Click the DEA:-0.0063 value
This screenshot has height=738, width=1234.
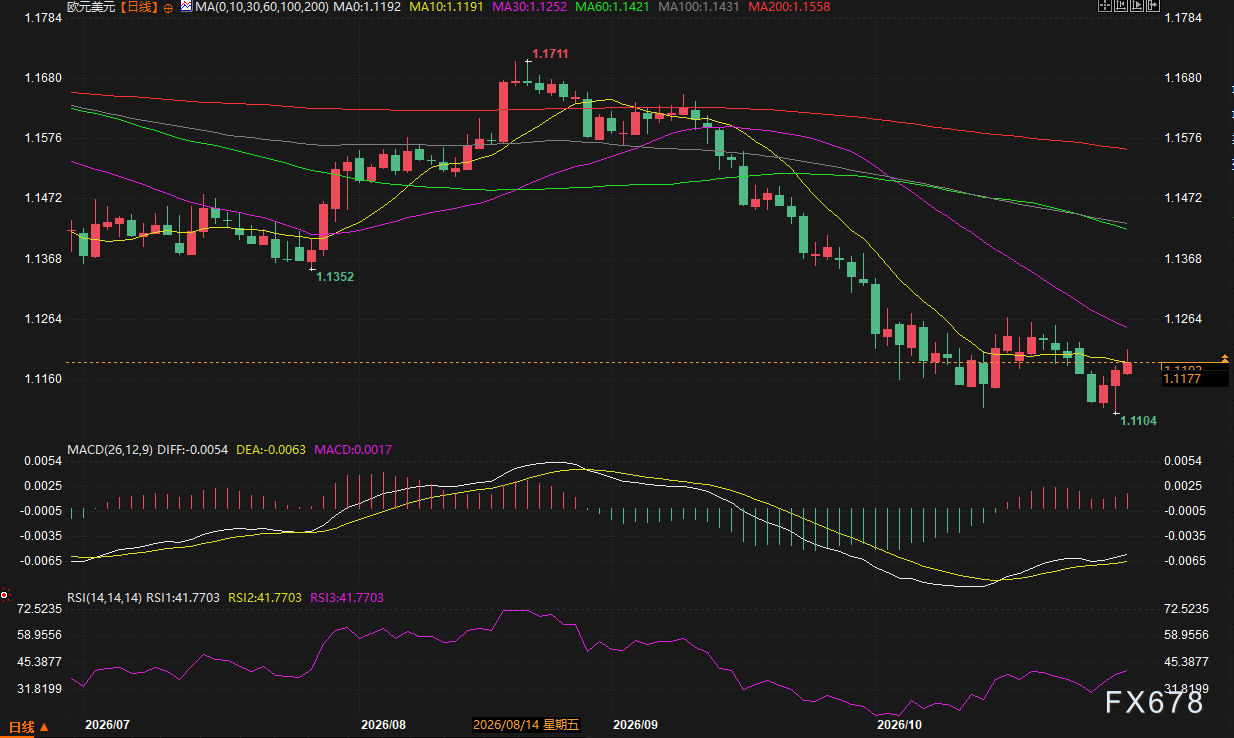click(273, 450)
